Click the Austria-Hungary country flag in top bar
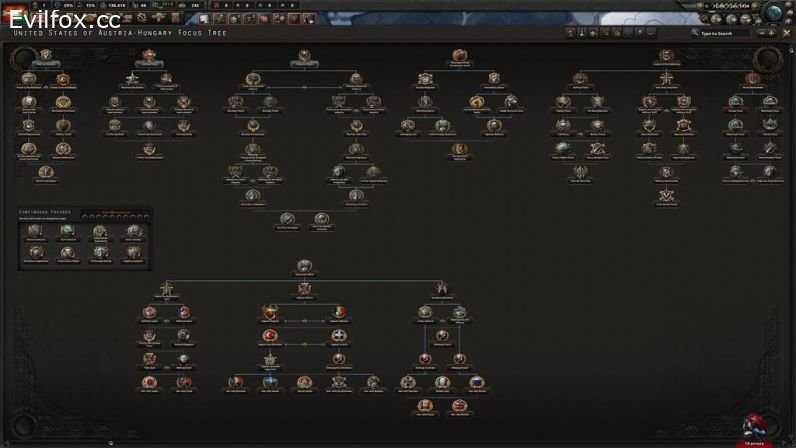Screen dimensions: 796x448 pyautogui.click(x=12, y=13)
